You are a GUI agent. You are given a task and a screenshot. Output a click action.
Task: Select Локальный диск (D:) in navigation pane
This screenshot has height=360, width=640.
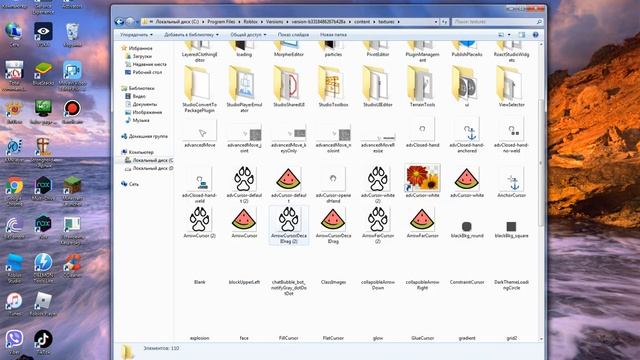(x=149, y=168)
